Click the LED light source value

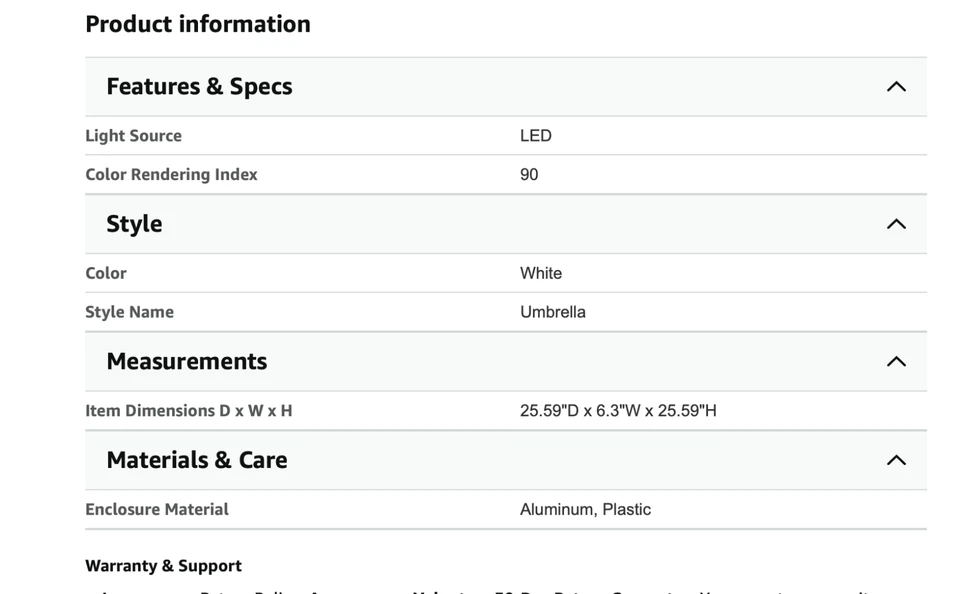coord(535,136)
